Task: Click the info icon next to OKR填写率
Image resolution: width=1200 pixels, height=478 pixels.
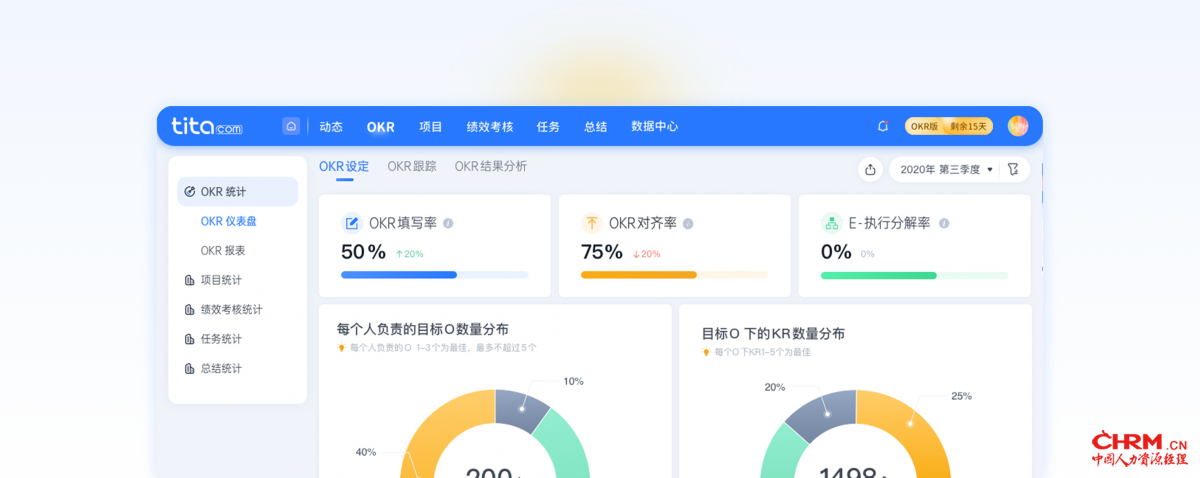Action: 448,223
